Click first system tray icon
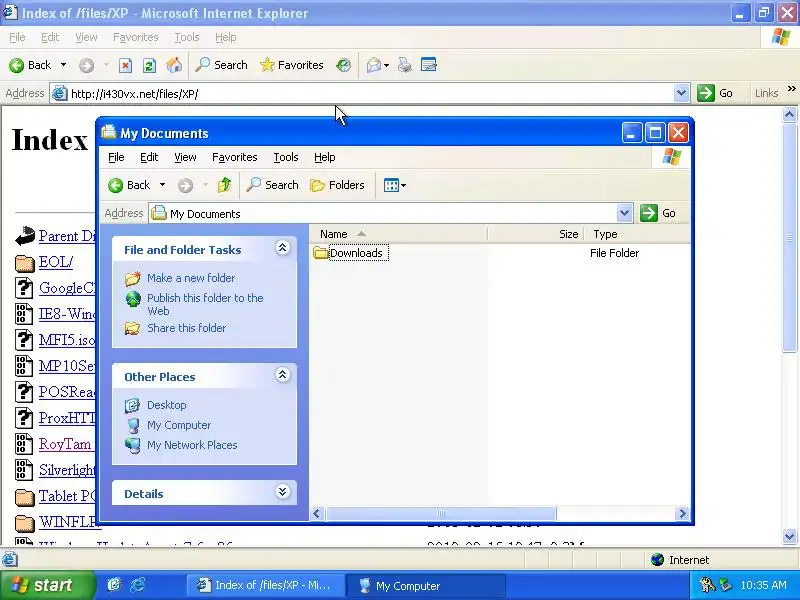 click(x=707, y=585)
